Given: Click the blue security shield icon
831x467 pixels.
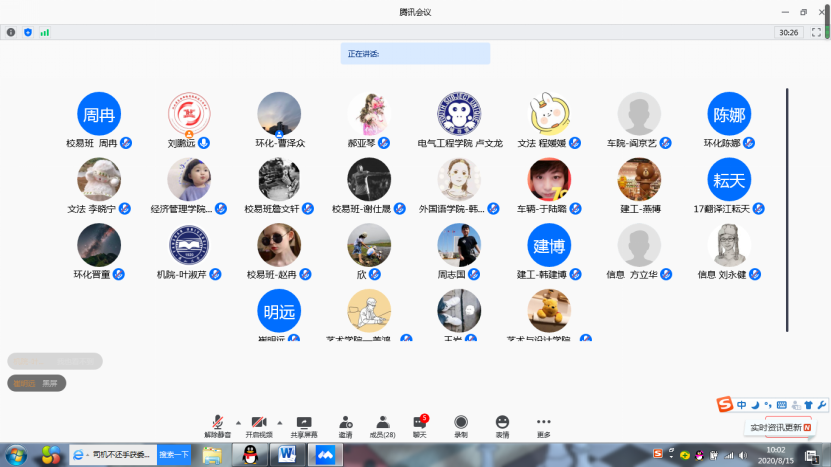Looking at the screenshot, I should point(28,32).
